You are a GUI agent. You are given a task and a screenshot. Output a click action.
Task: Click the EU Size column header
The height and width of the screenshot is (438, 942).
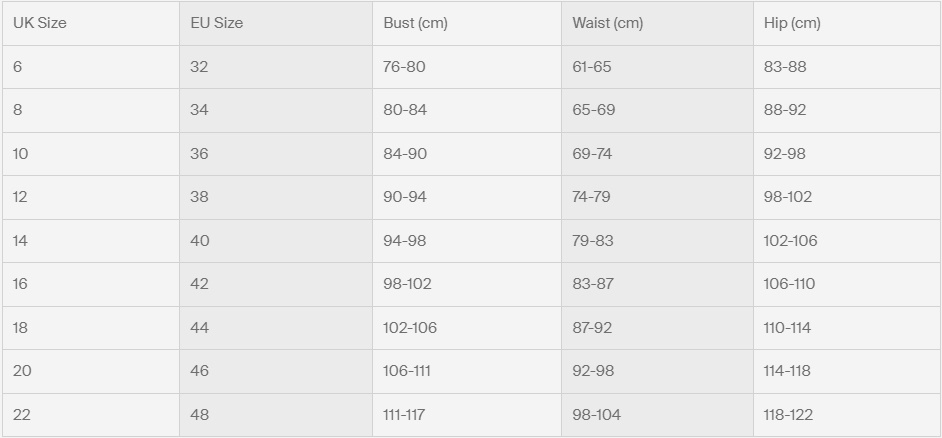coord(216,23)
